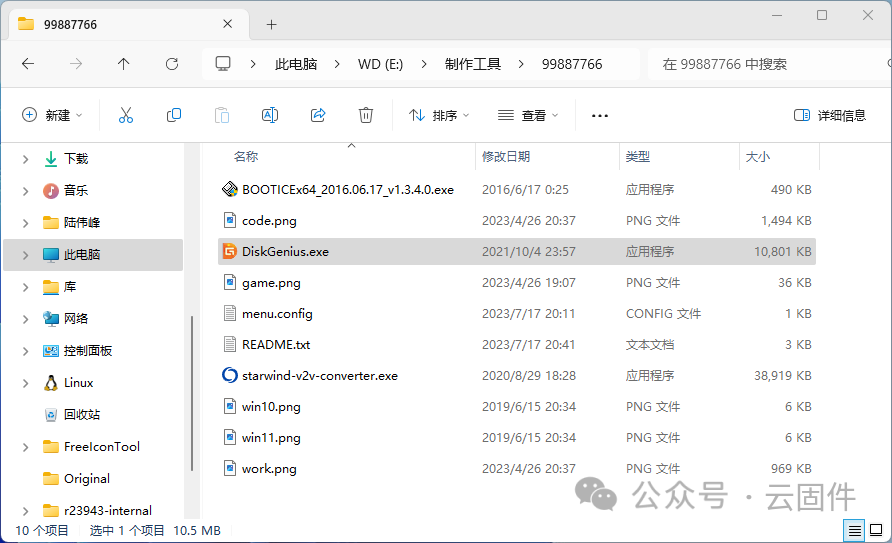Click the BOOTICEx64 exe file icon

click(230, 189)
